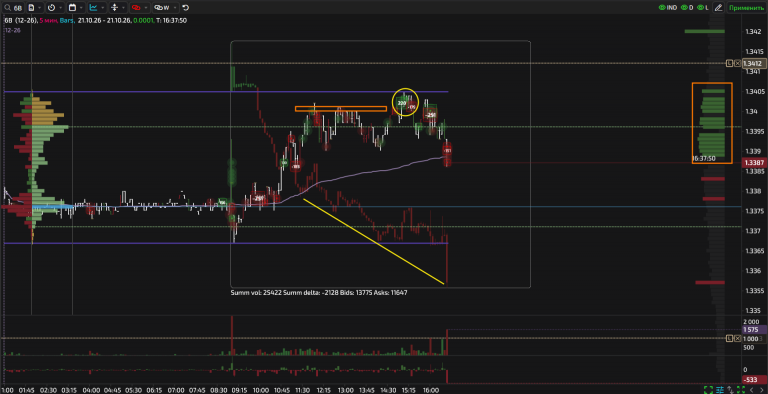Viewport: 768px width, 394px height.
Task: Click the 6B (12-26) instrument label
Action: click(x=21, y=21)
